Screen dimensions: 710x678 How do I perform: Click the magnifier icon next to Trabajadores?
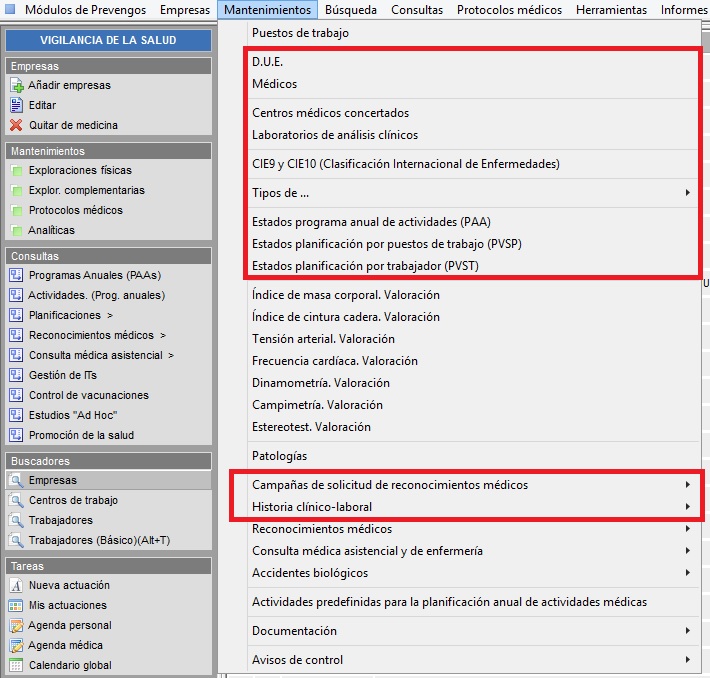click(x=16, y=521)
